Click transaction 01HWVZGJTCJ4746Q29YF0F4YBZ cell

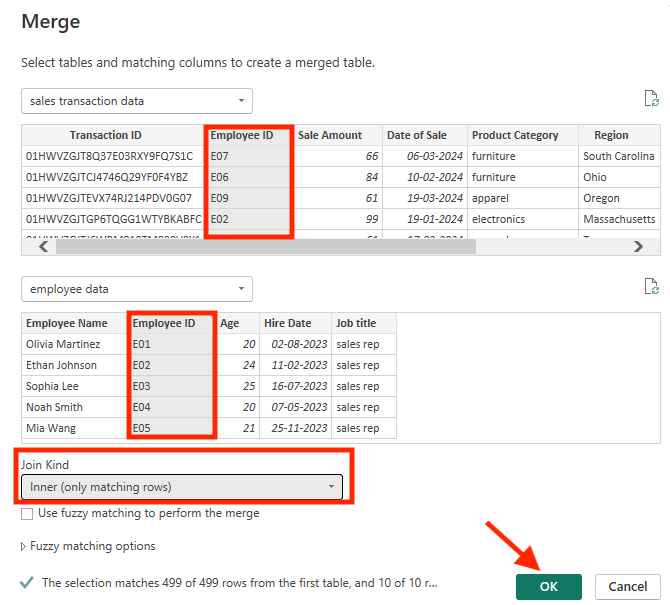[113, 177]
